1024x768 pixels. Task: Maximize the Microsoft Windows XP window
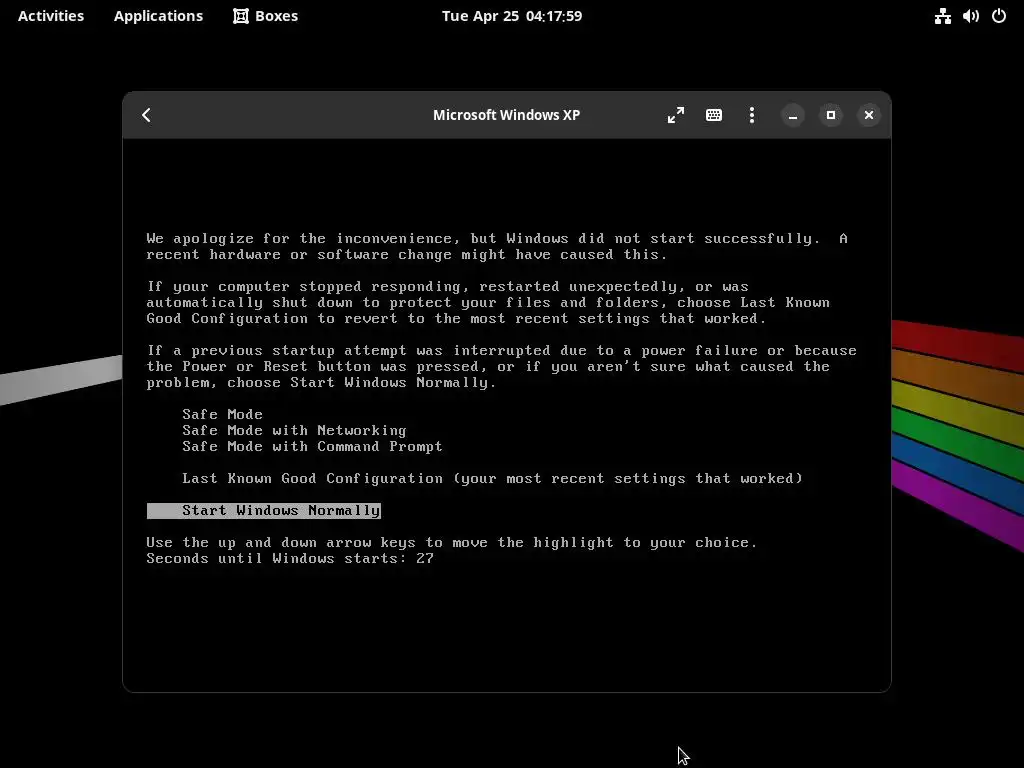(x=831, y=116)
